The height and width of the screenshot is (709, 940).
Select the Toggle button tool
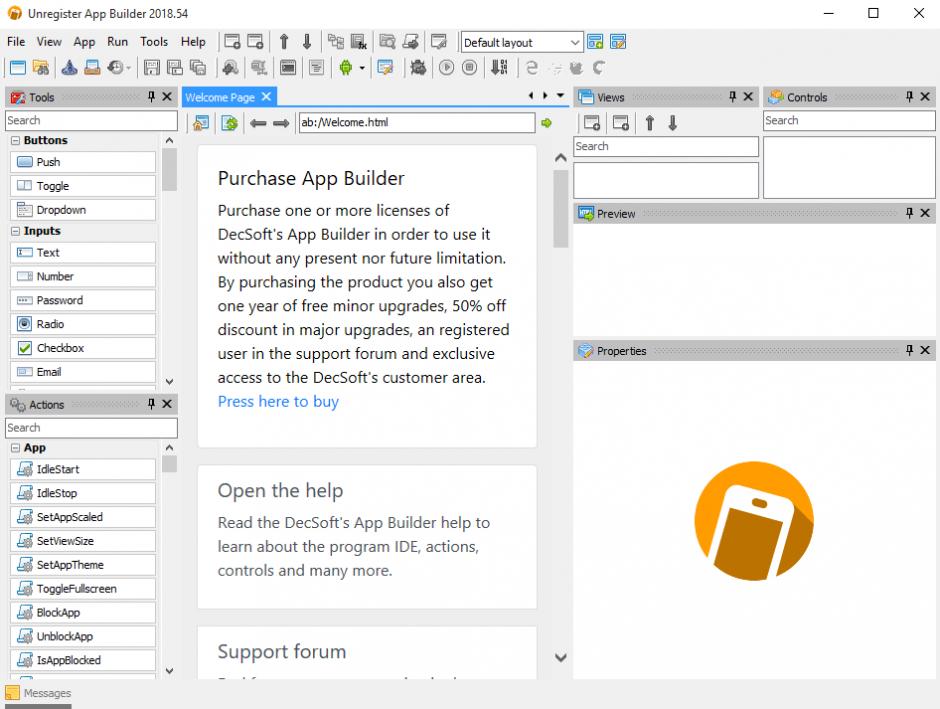[83, 186]
